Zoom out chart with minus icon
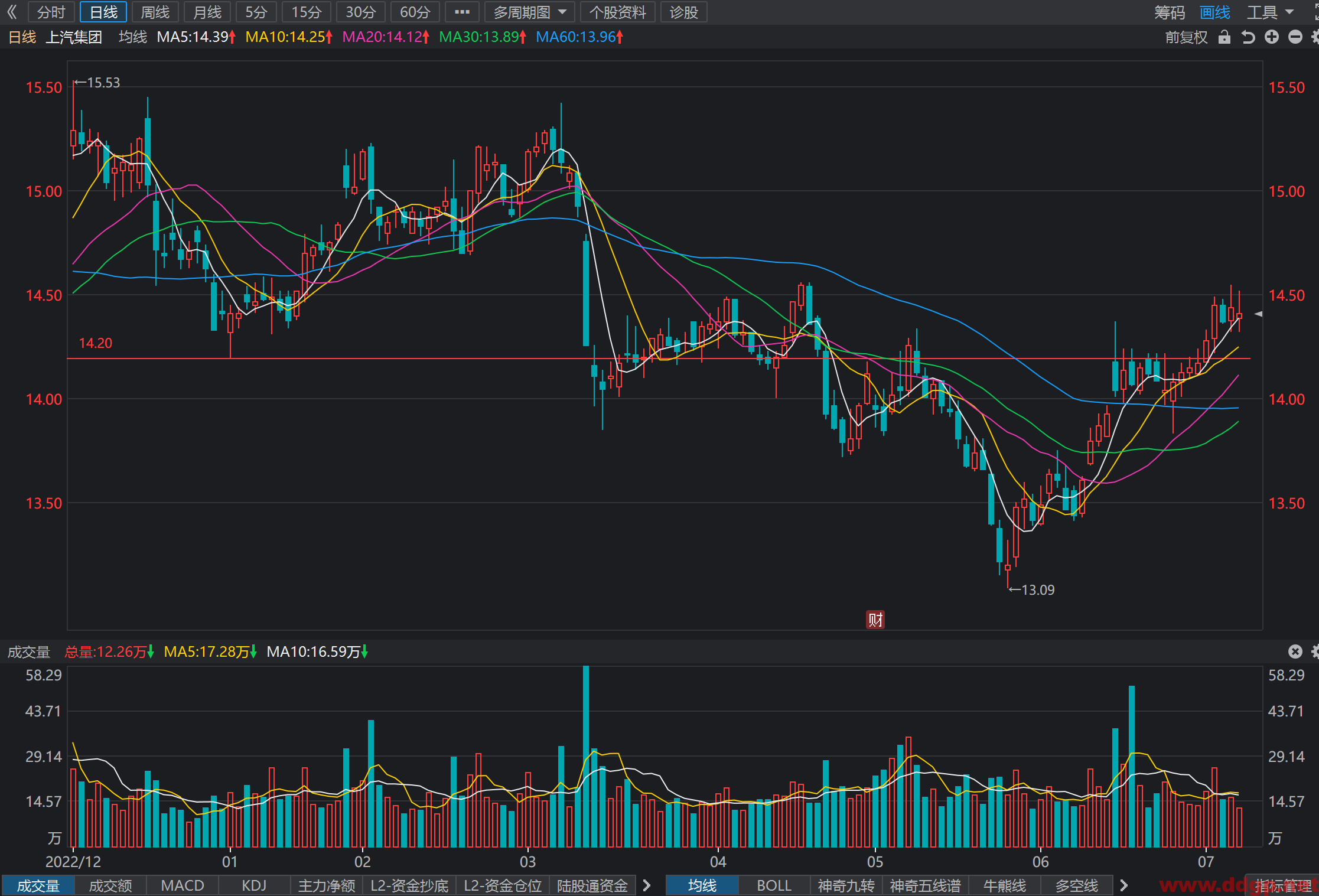 click(x=1295, y=37)
